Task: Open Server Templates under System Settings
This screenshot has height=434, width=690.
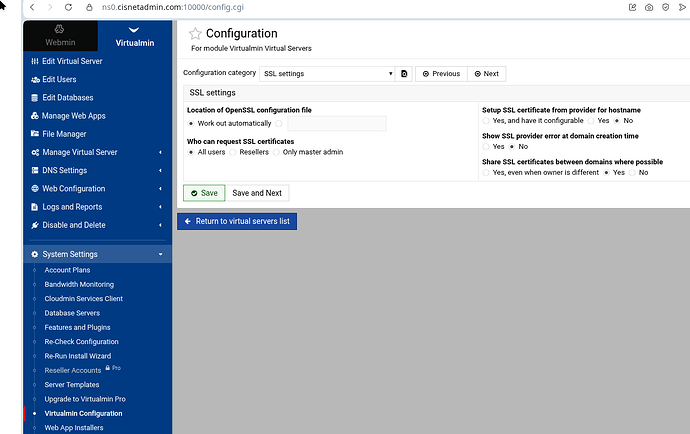Action: (72, 385)
